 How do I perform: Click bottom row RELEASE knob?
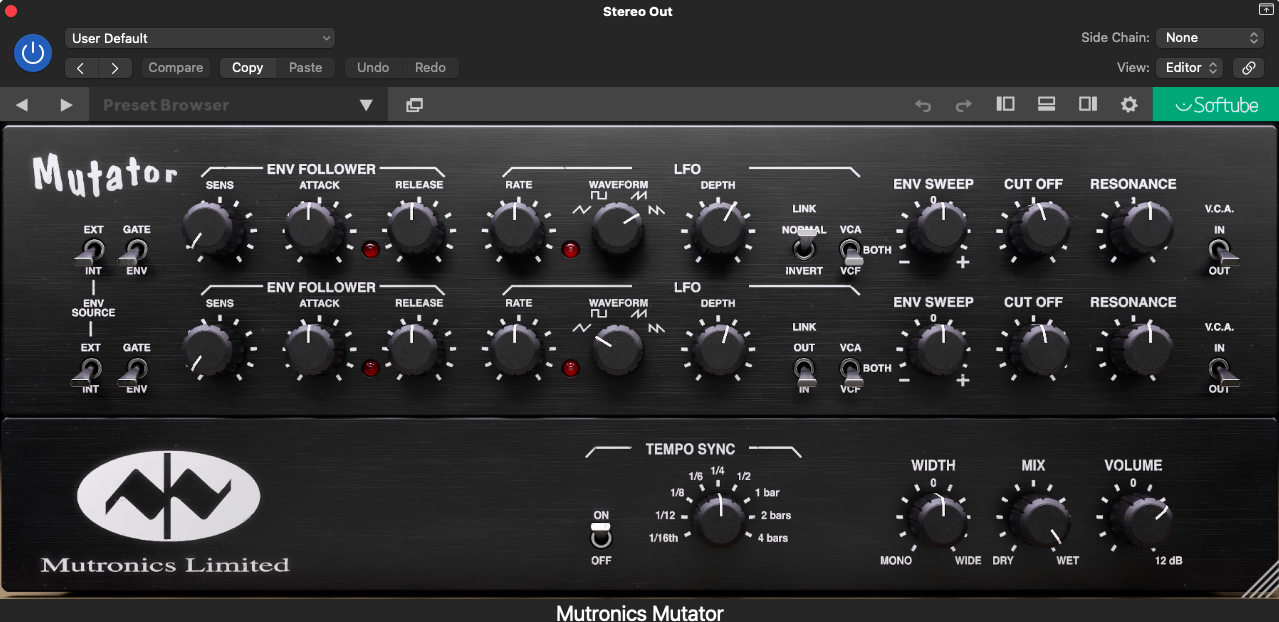pyautogui.click(x=415, y=348)
